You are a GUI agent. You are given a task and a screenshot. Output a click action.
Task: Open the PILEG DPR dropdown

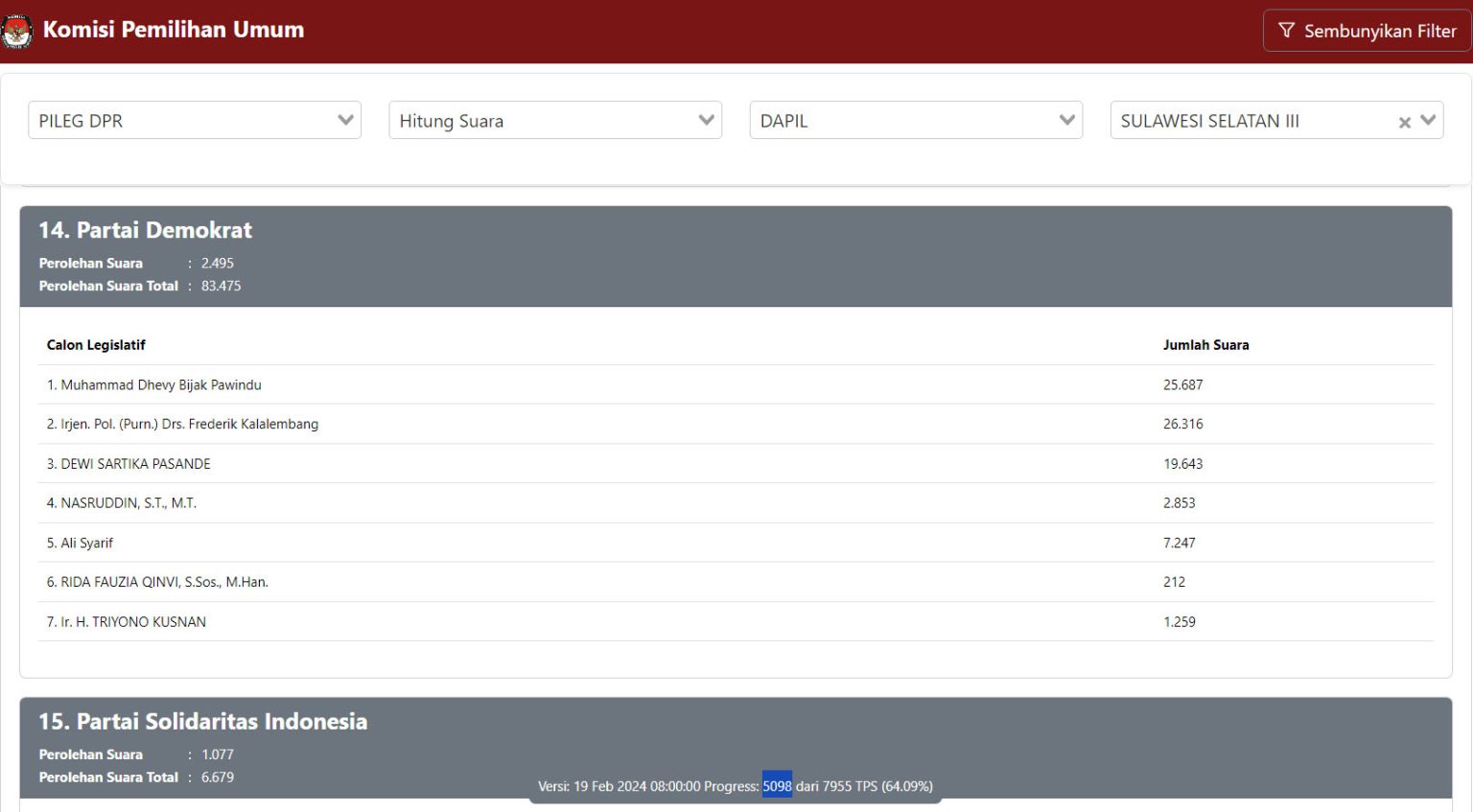(195, 121)
